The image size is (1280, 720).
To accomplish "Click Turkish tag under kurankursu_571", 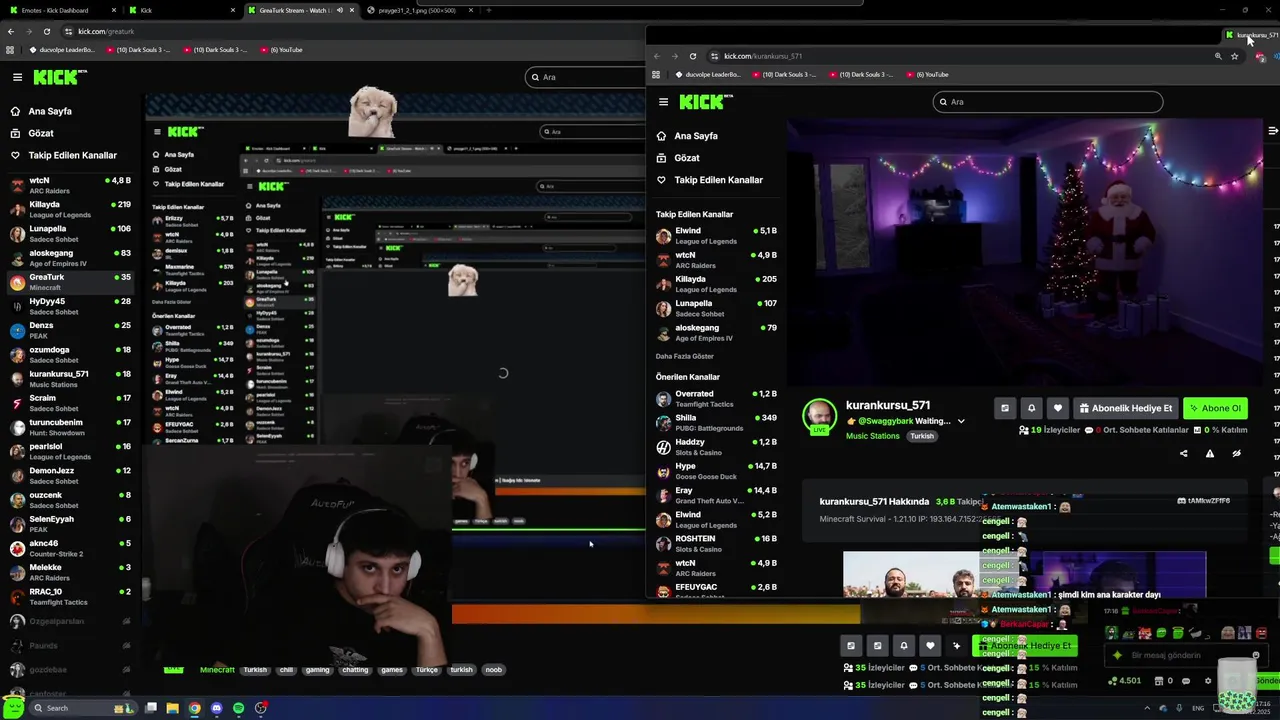I will [922, 436].
